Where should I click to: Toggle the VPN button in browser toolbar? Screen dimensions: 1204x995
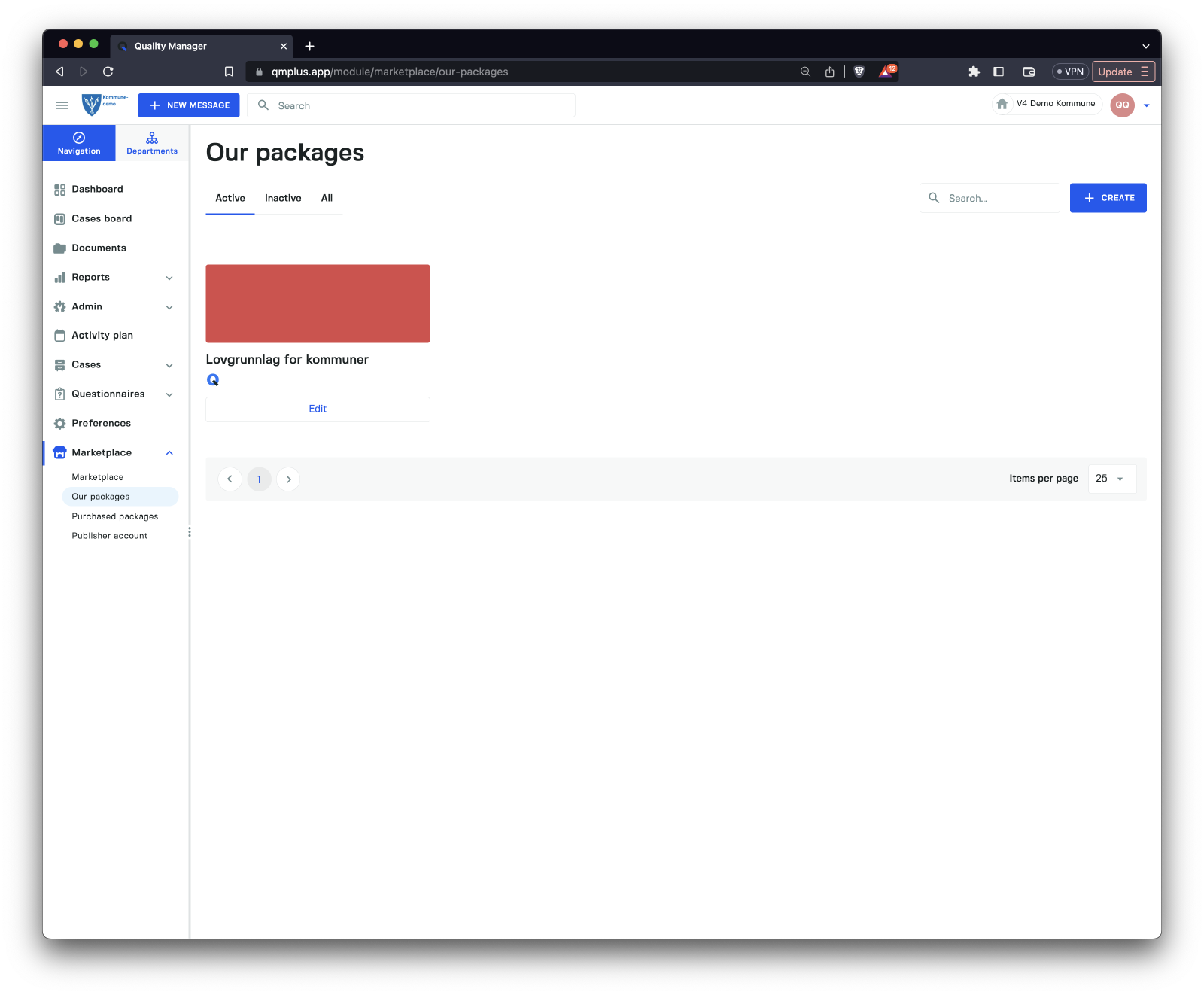(x=1070, y=72)
